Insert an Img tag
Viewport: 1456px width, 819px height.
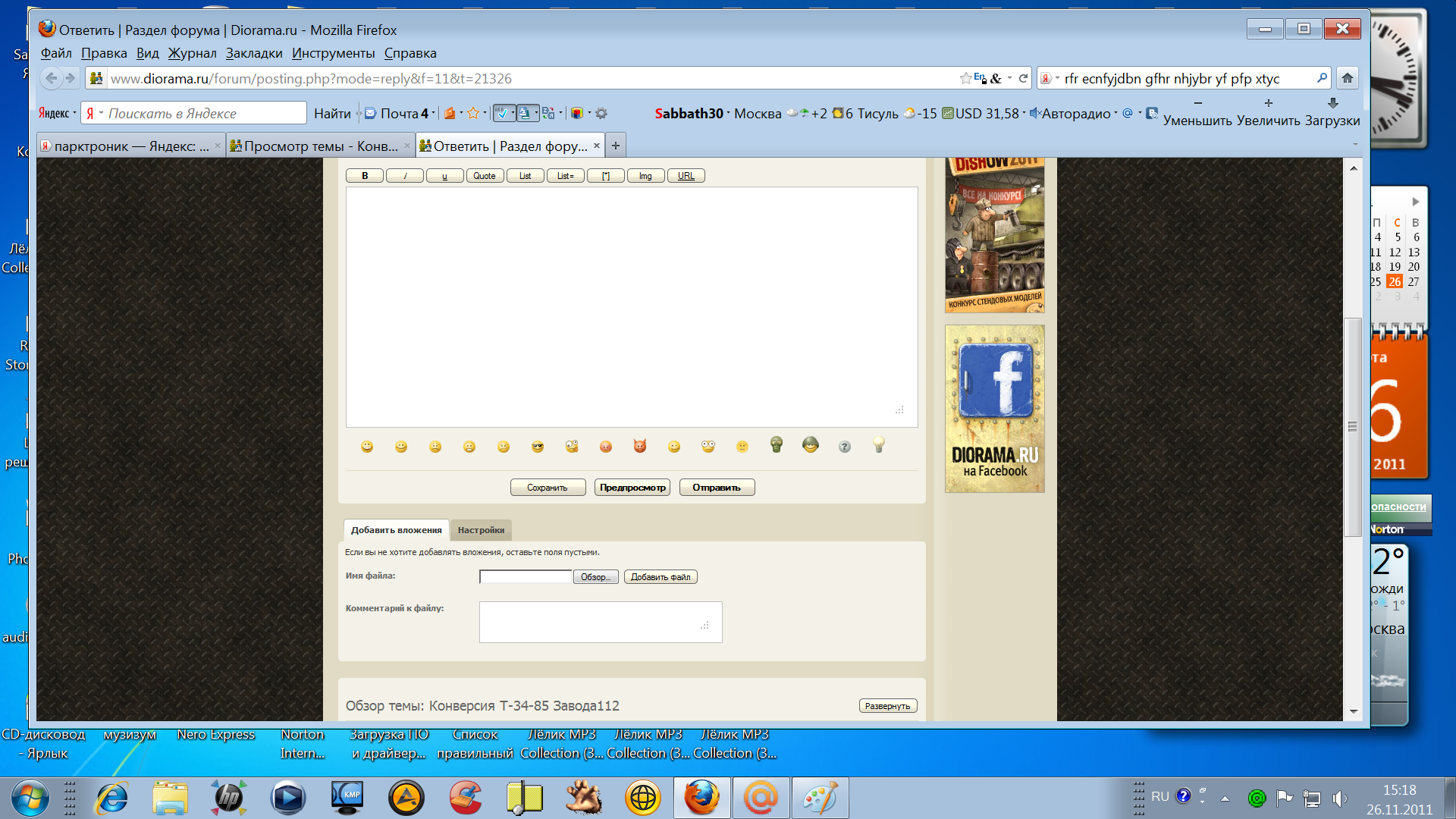[x=645, y=176]
